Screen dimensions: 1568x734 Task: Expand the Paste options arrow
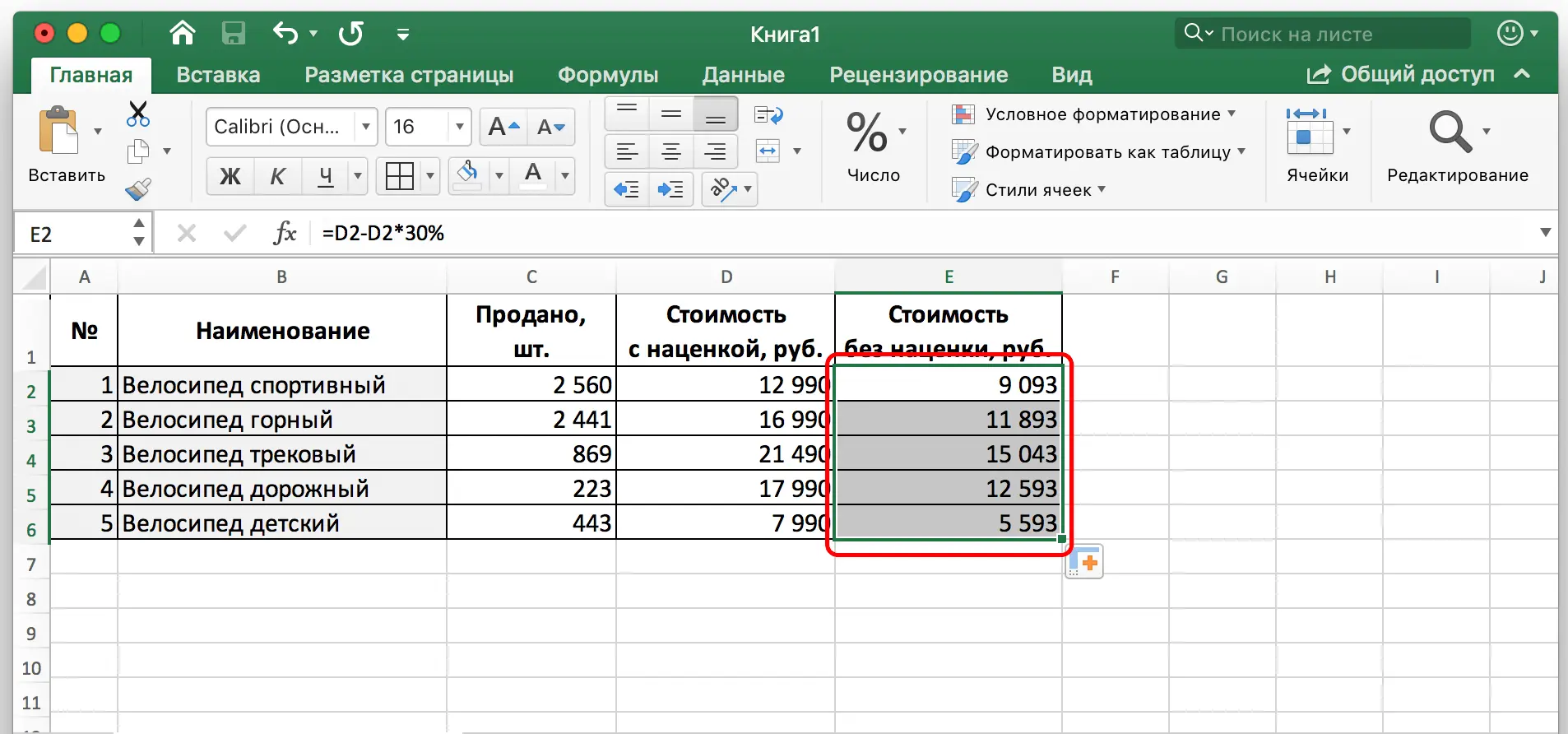click(x=98, y=131)
